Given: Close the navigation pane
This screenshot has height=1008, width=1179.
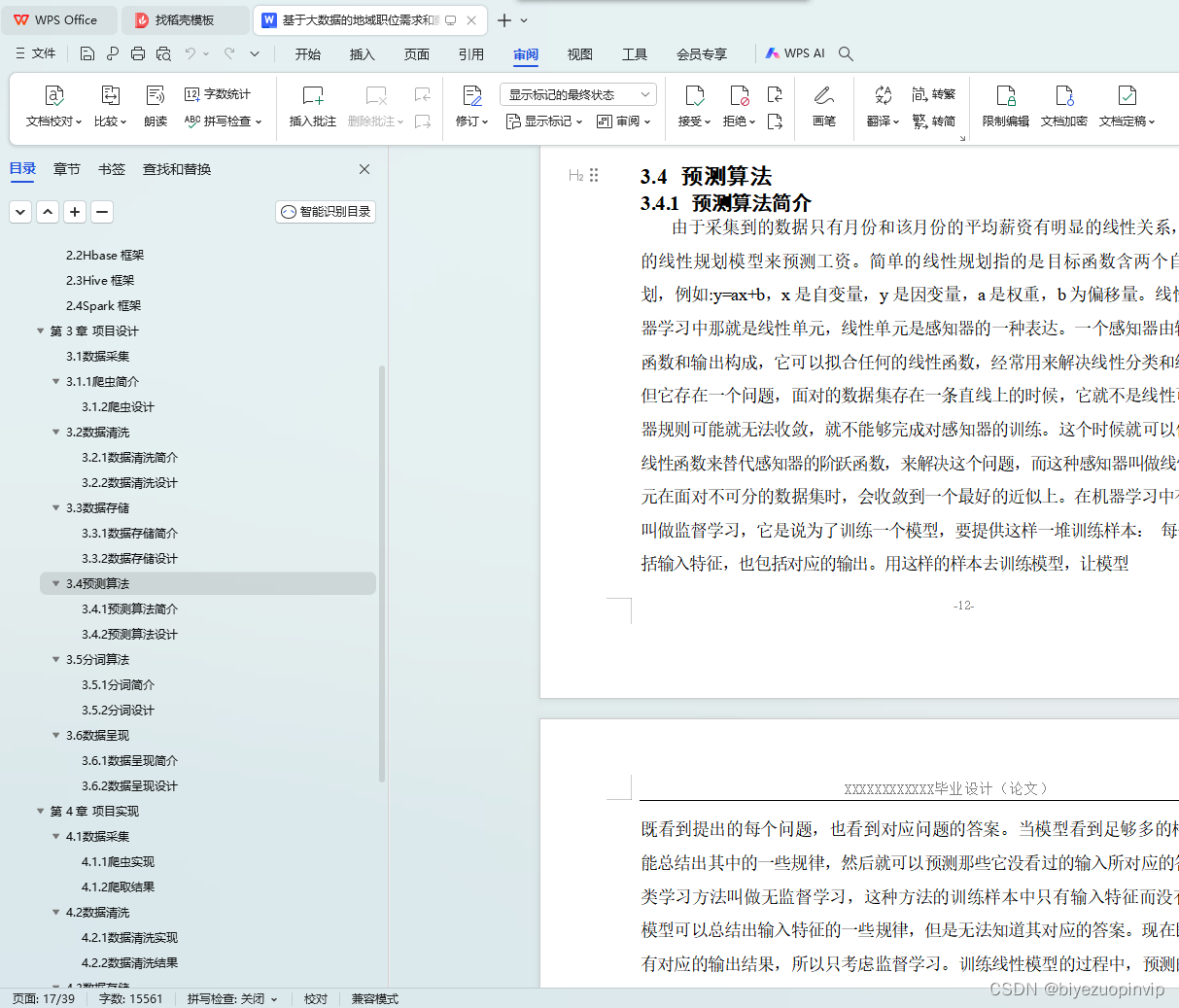Looking at the screenshot, I should [x=364, y=169].
